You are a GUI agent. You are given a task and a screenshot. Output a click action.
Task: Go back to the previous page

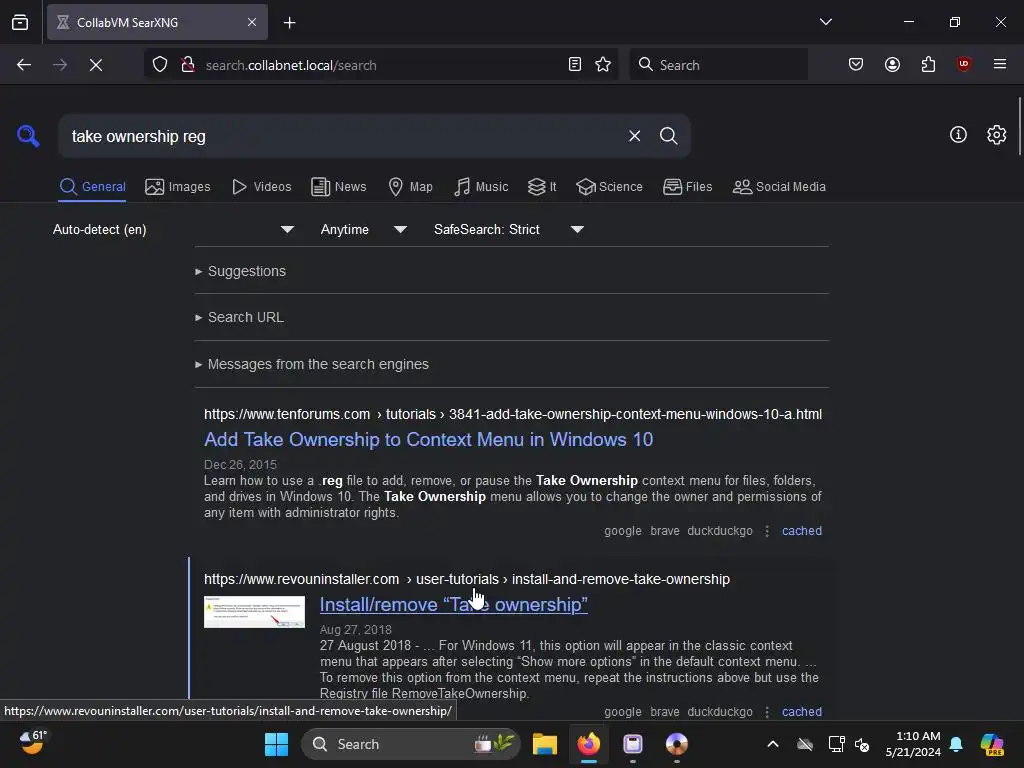pyautogui.click(x=24, y=65)
